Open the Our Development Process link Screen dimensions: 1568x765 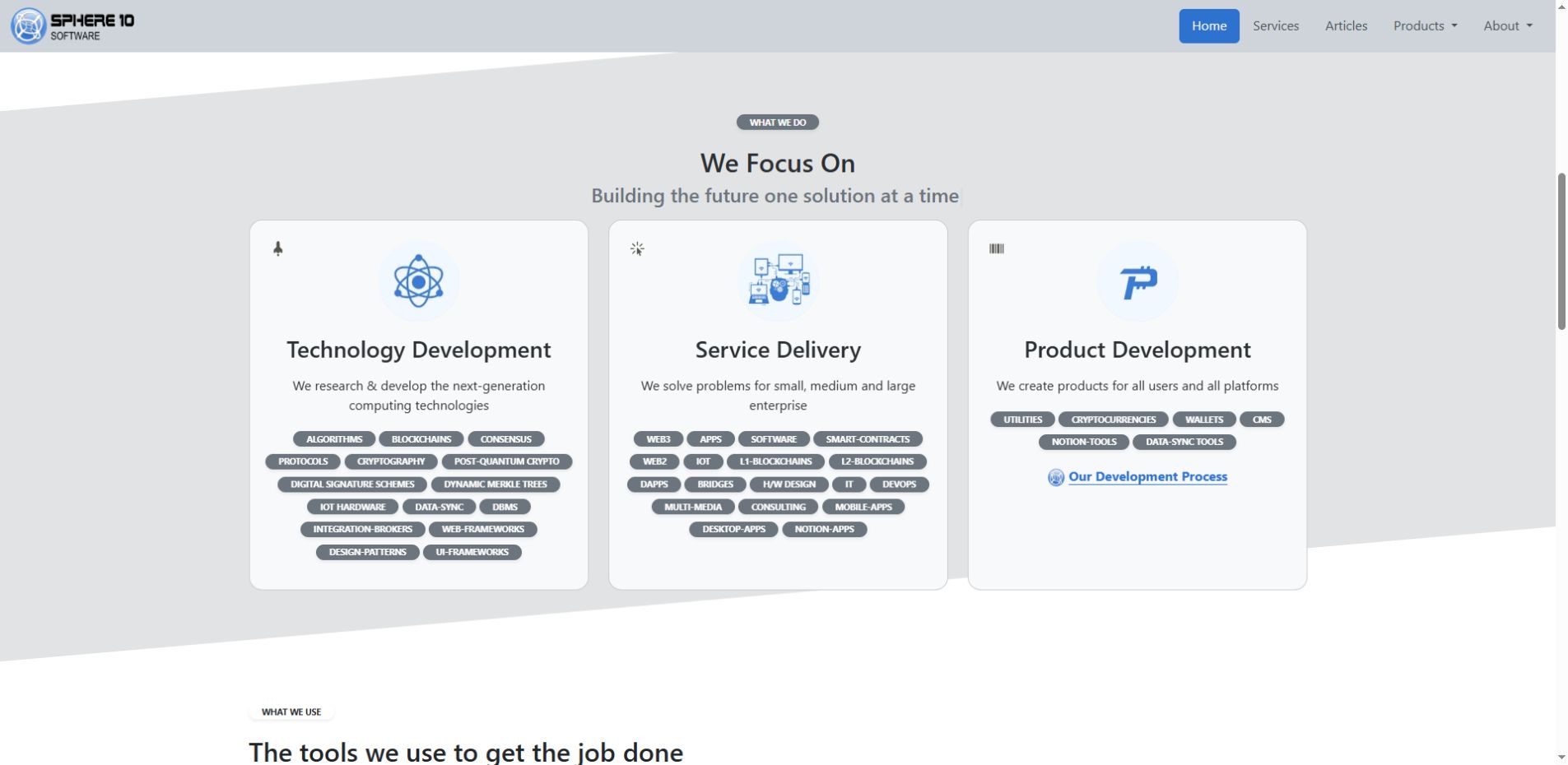point(1147,476)
